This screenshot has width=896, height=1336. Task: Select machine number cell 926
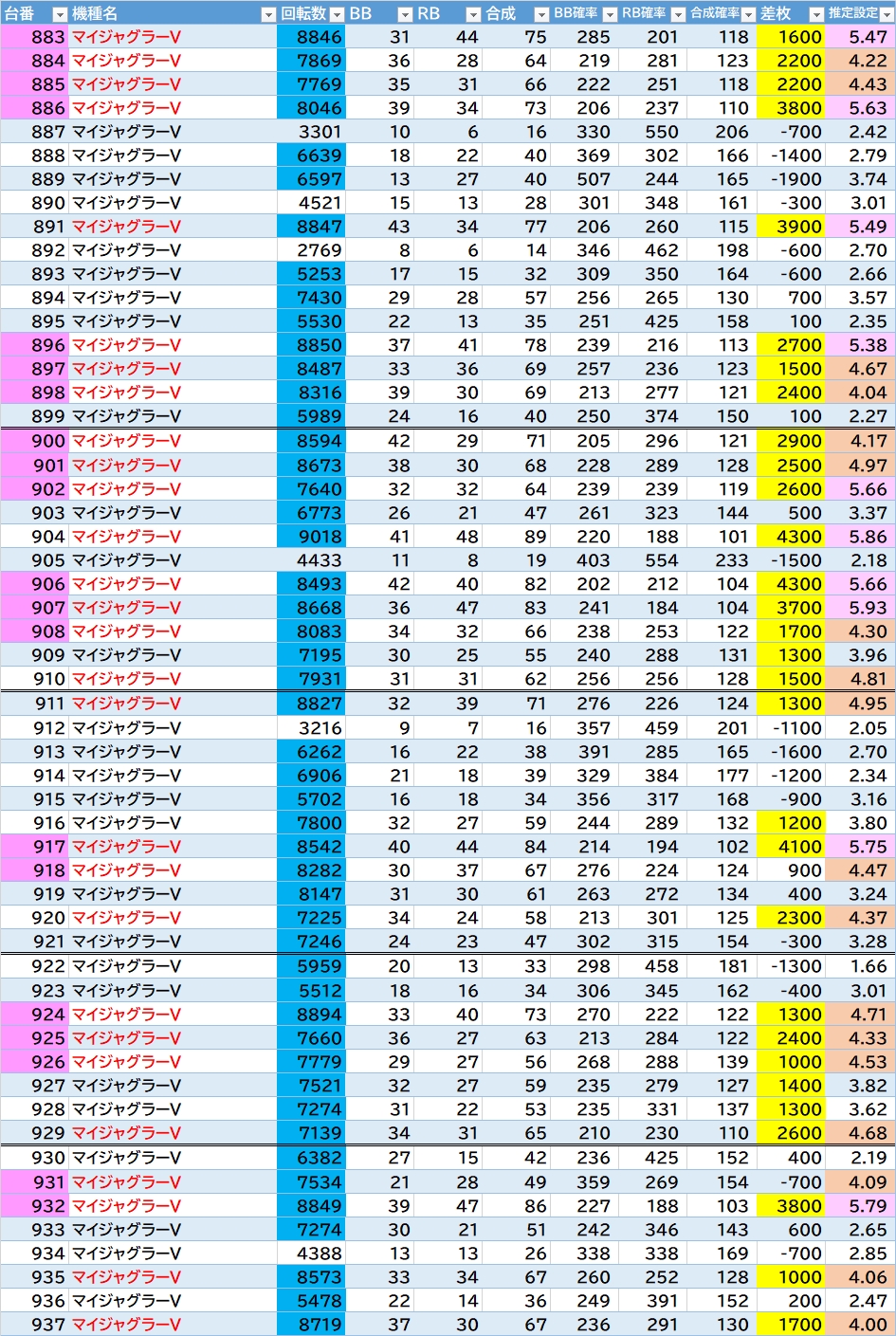click(35, 1062)
